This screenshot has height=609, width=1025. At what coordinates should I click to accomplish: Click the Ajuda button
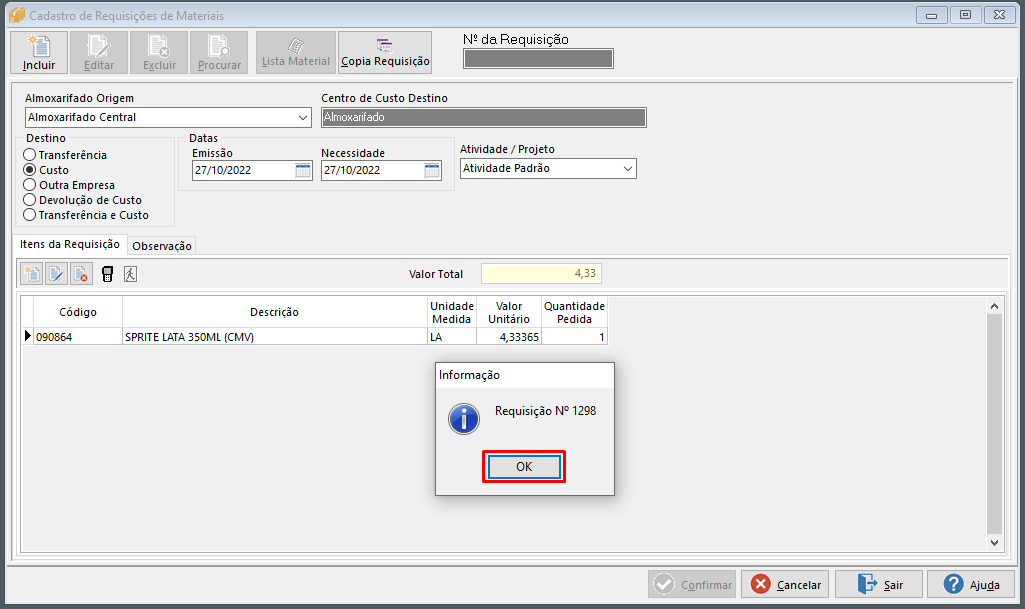coord(971,584)
